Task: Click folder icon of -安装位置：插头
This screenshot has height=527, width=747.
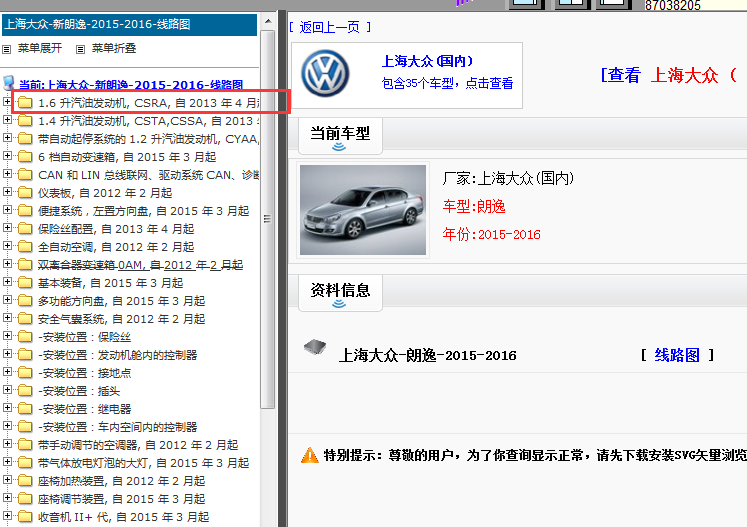Action: tap(25, 391)
